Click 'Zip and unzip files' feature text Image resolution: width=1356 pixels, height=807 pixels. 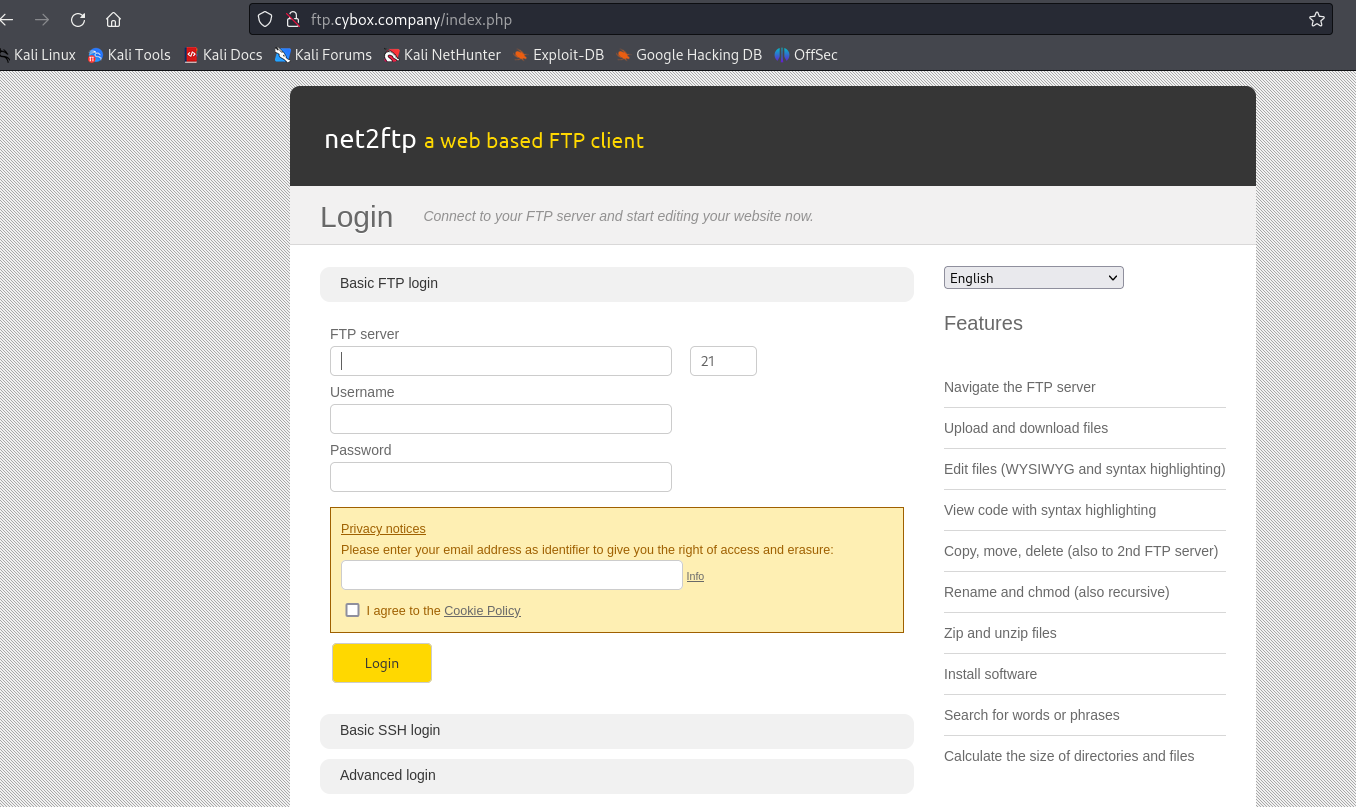(1000, 633)
